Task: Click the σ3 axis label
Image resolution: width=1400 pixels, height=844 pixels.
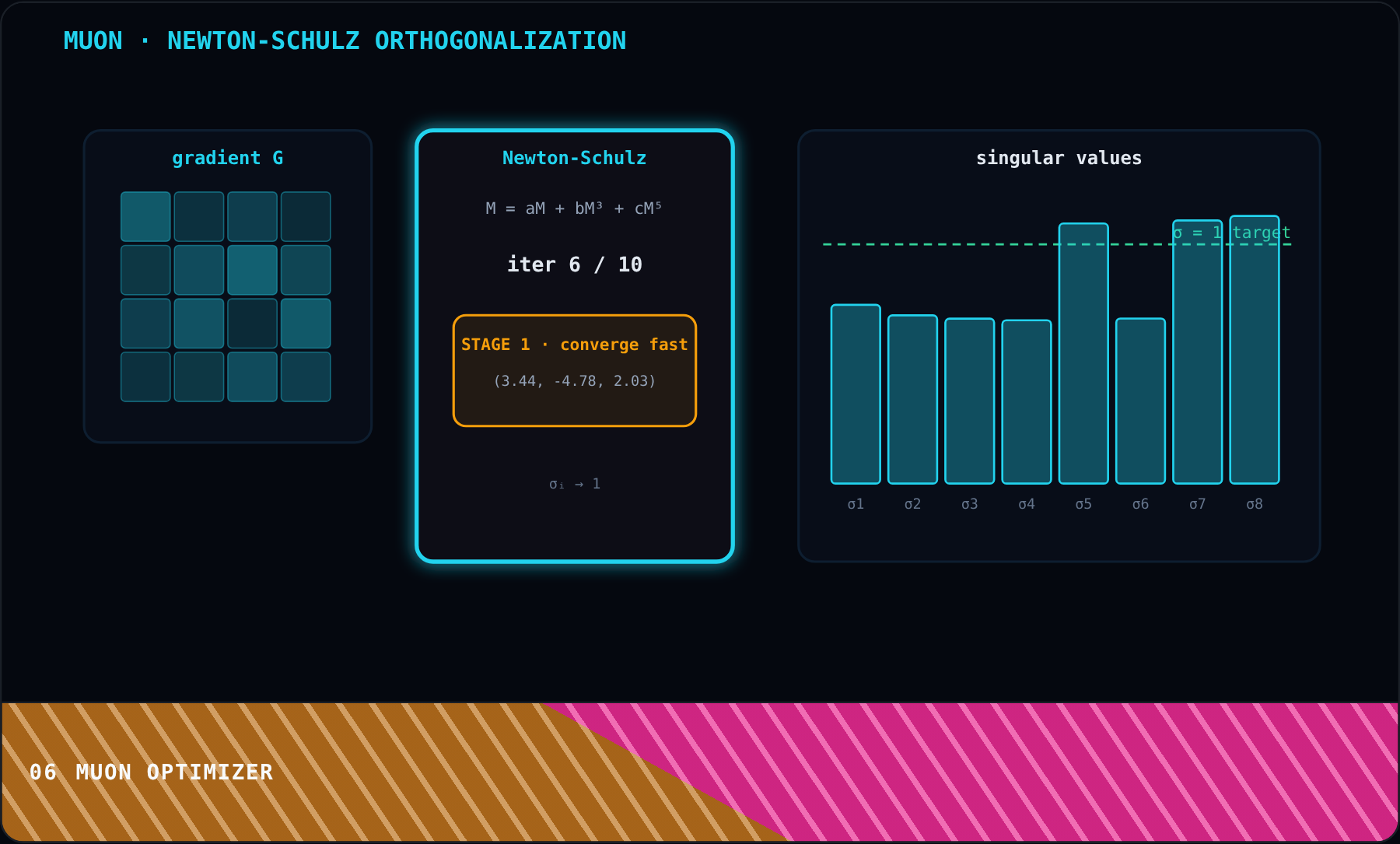Action: tap(969, 504)
